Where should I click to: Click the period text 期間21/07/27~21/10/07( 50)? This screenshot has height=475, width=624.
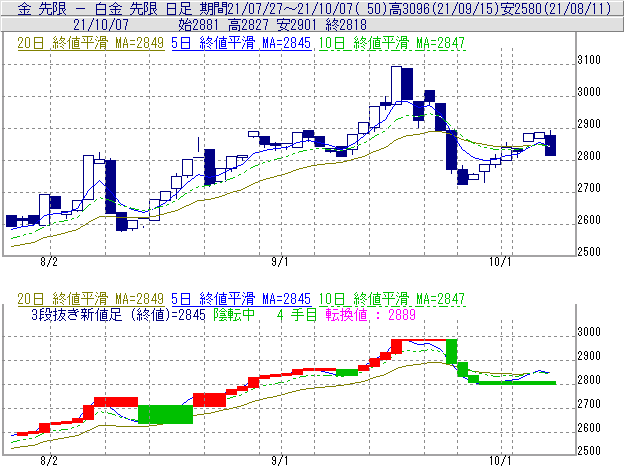294,8
